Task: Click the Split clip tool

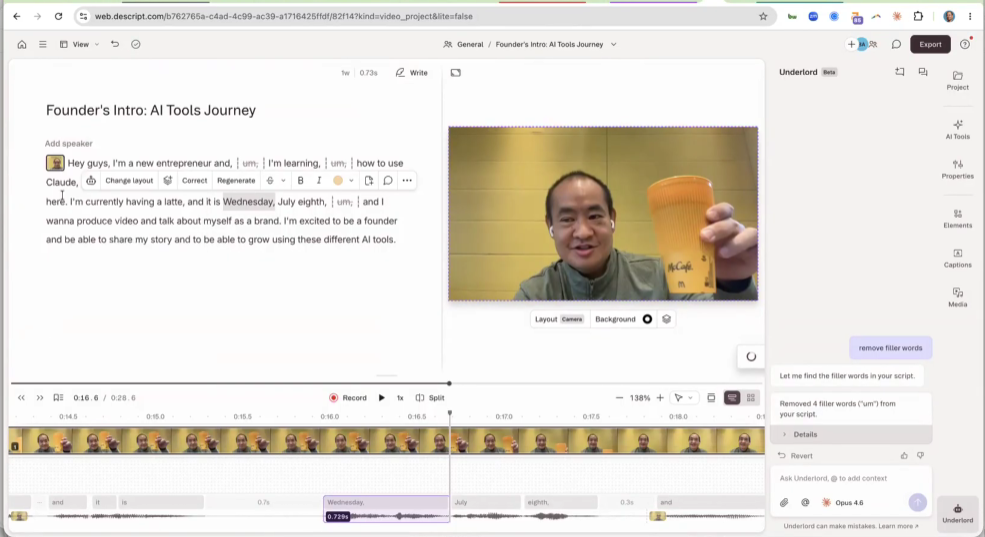Action: [x=430, y=398]
